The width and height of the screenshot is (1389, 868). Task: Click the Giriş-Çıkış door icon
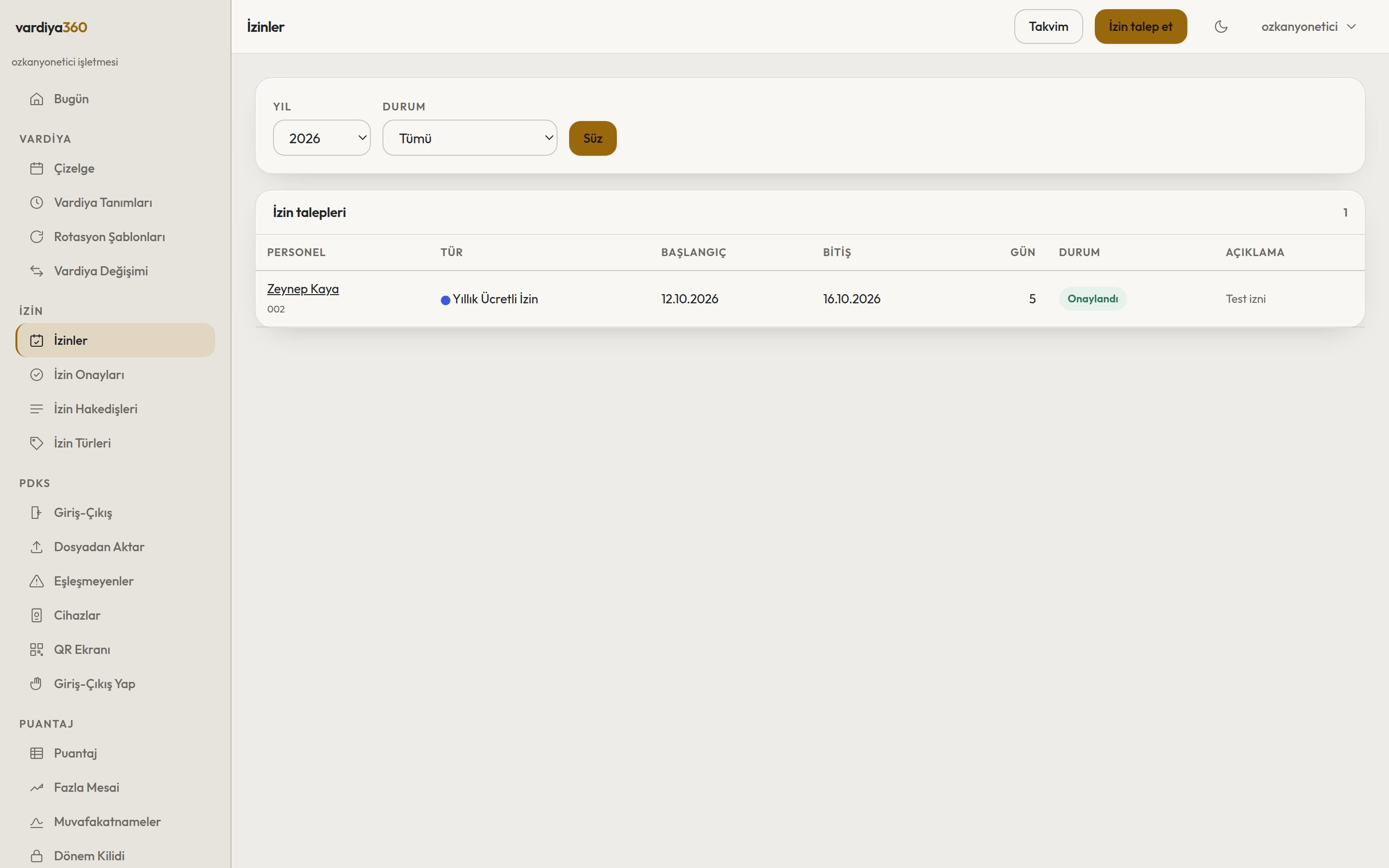37,513
